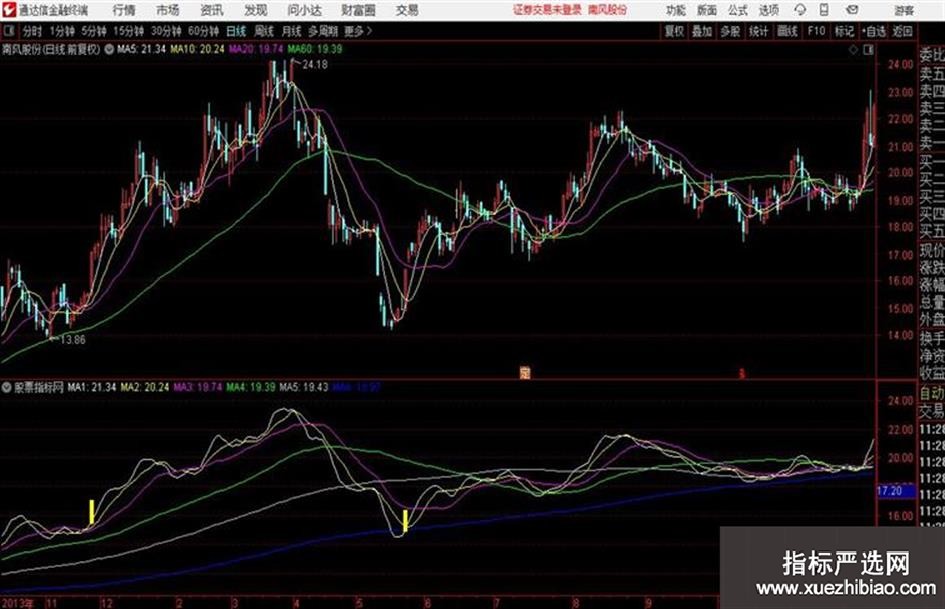
Task: Click the 返回 back button
Action: point(902,31)
